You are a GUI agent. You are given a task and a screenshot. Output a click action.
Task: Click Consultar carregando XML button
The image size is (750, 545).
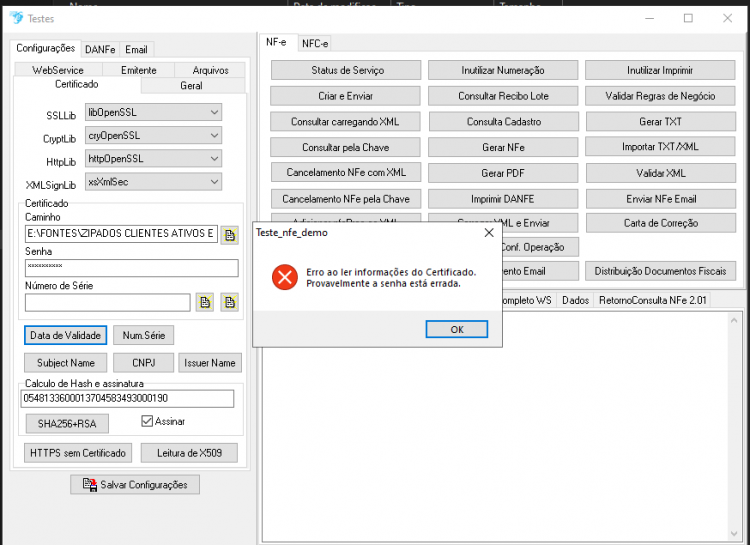point(345,122)
